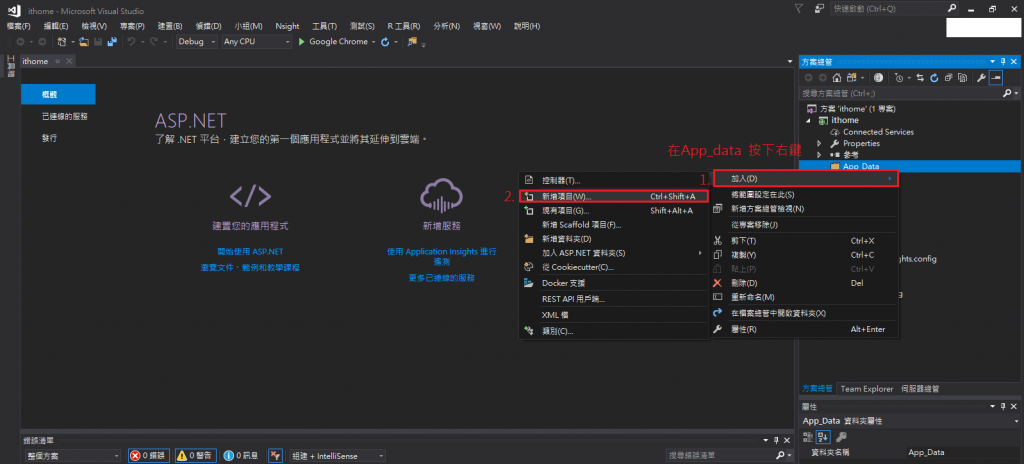The width and height of the screenshot is (1024, 464).
Task: Click the Categorized icon in Properties panel
Action: (x=807, y=437)
